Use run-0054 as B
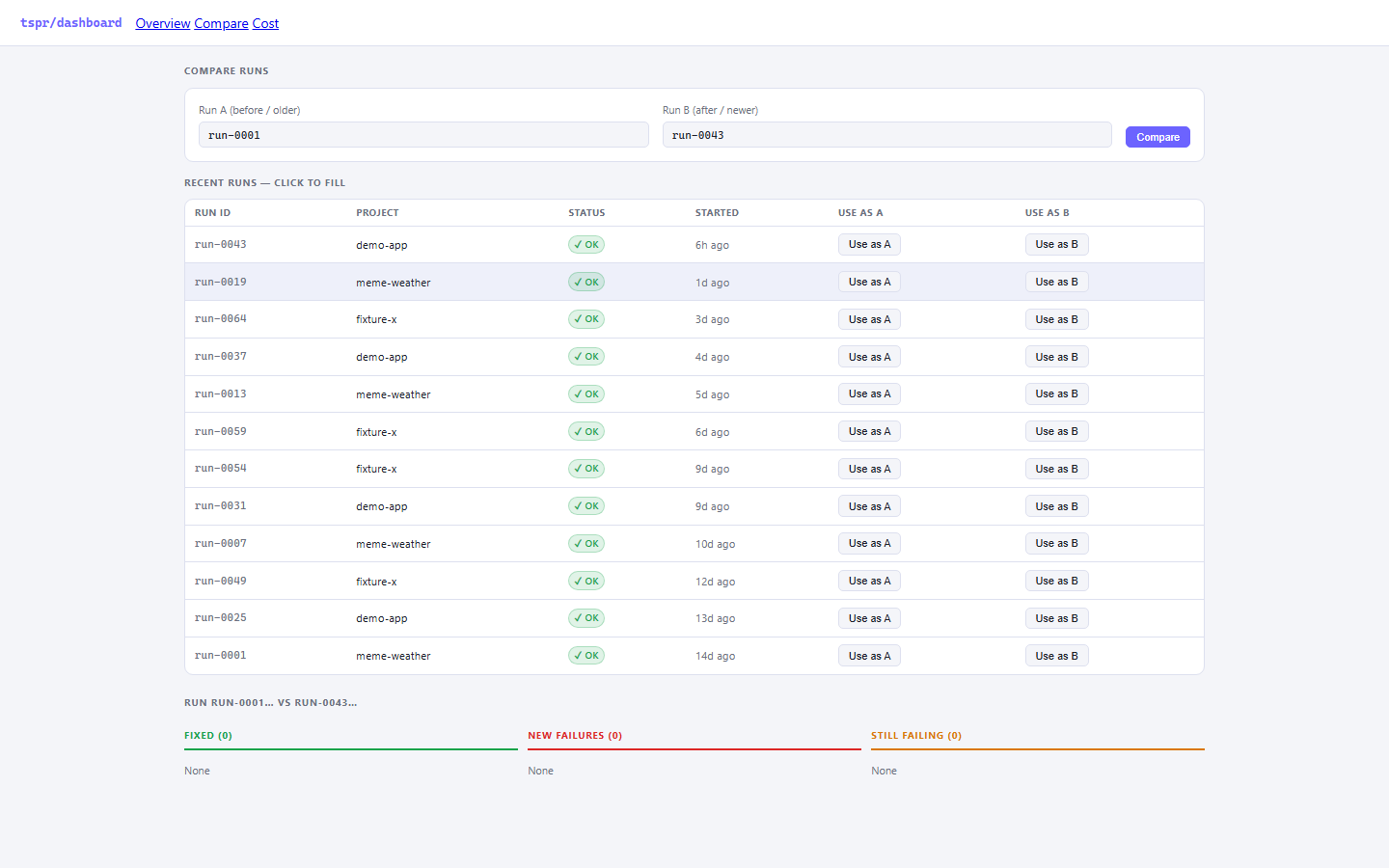The image size is (1389, 868). [1056, 469]
